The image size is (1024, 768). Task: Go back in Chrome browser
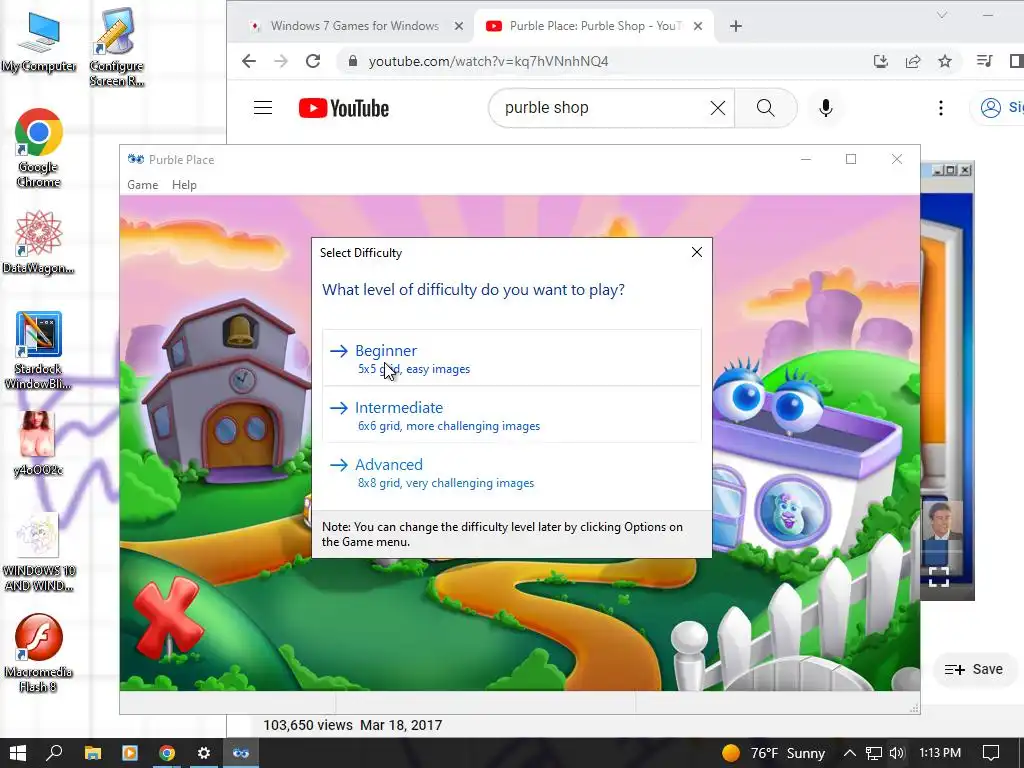(249, 61)
